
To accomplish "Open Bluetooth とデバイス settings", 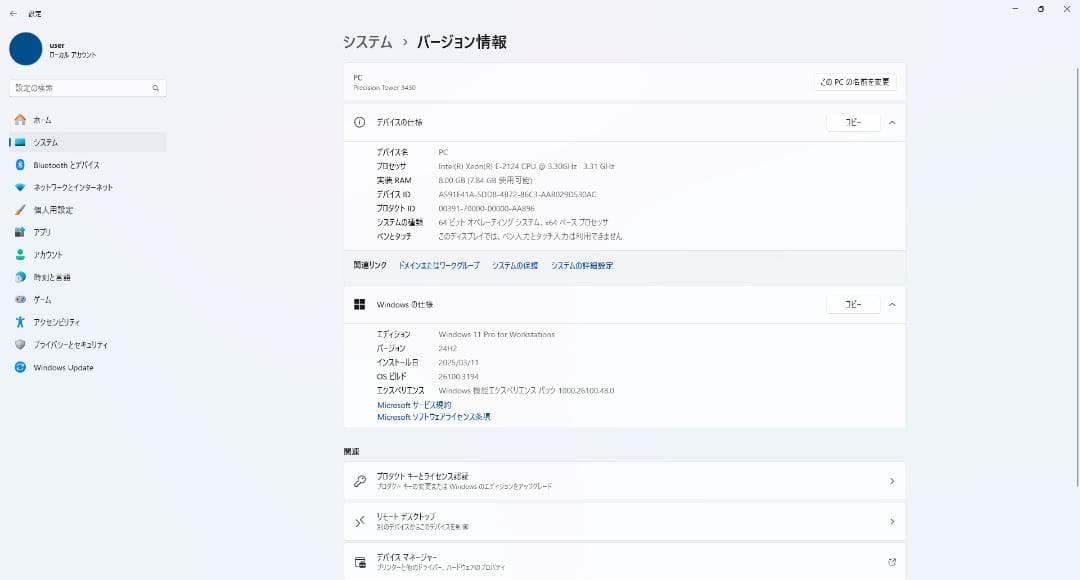I will point(66,165).
